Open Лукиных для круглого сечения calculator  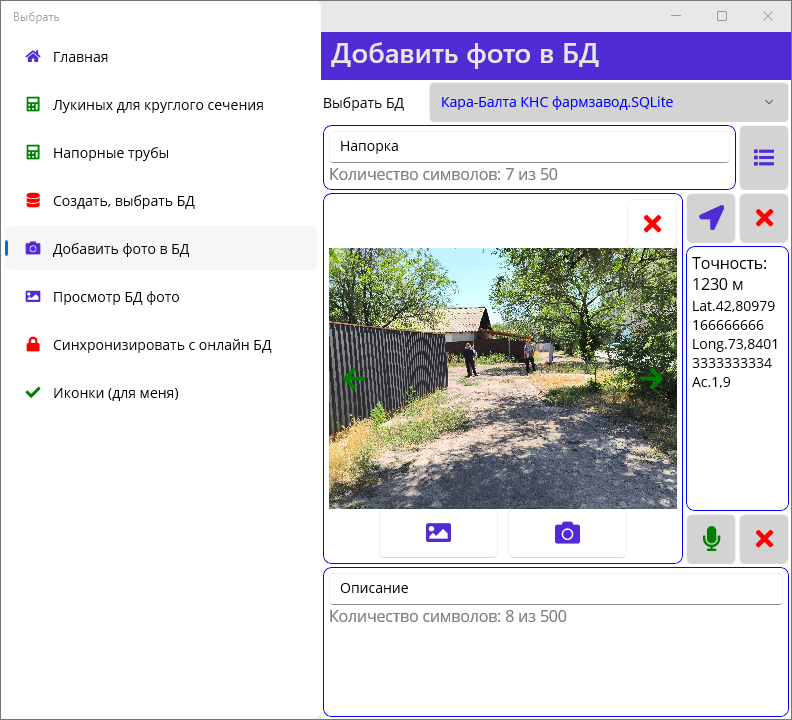(x=158, y=105)
